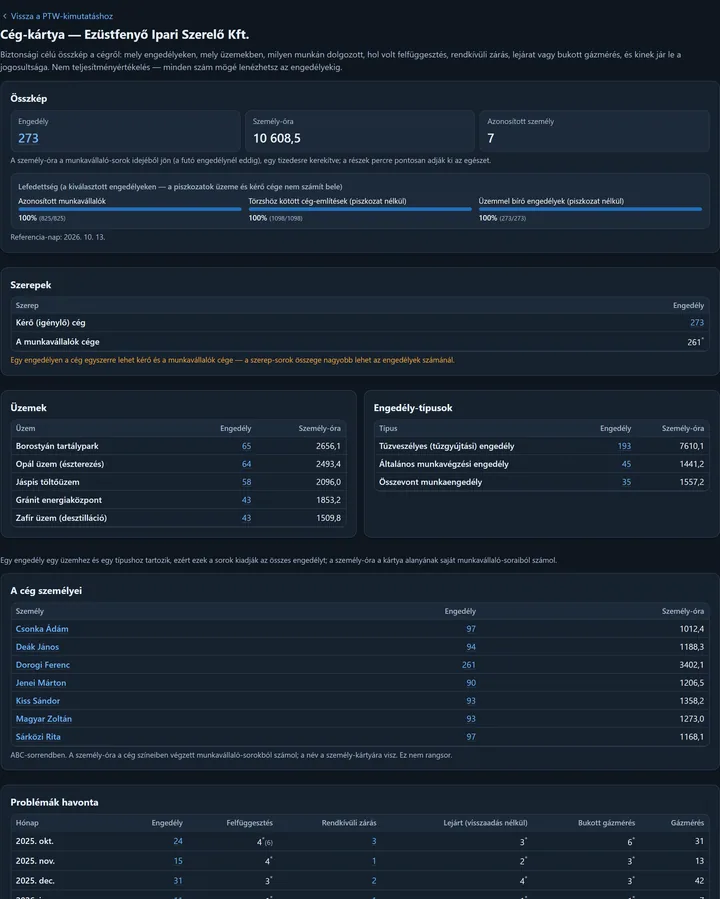Screen dimensions: 720x899
Task: Open 64 permits of Opál üzem (észterezés)
Action: [x=246, y=464]
